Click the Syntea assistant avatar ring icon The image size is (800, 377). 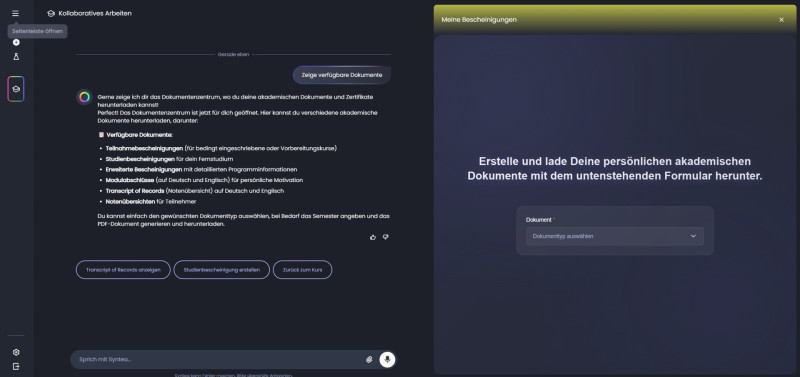[x=85, y=97]
